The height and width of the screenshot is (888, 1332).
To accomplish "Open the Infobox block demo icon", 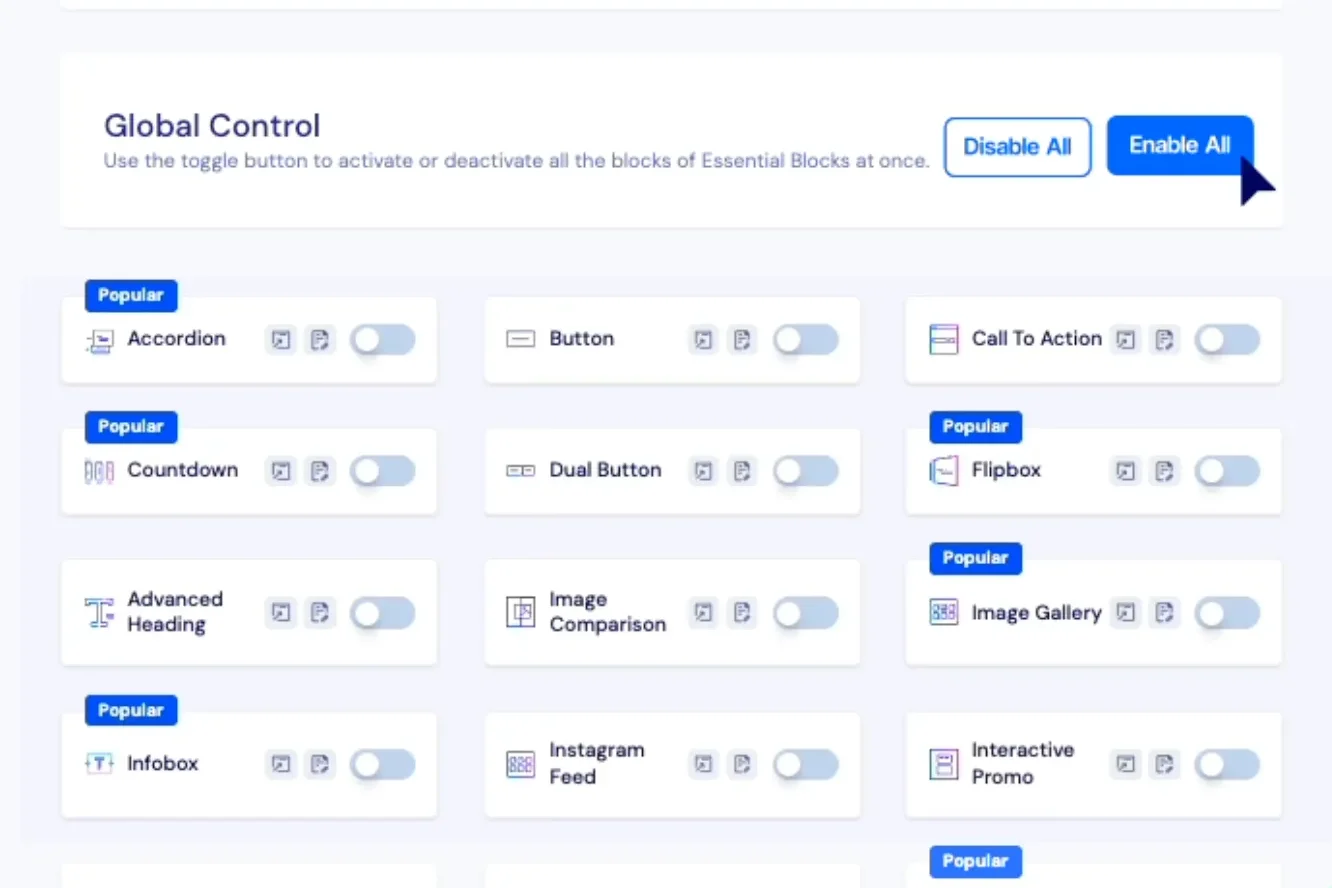I will click(281, 765).
